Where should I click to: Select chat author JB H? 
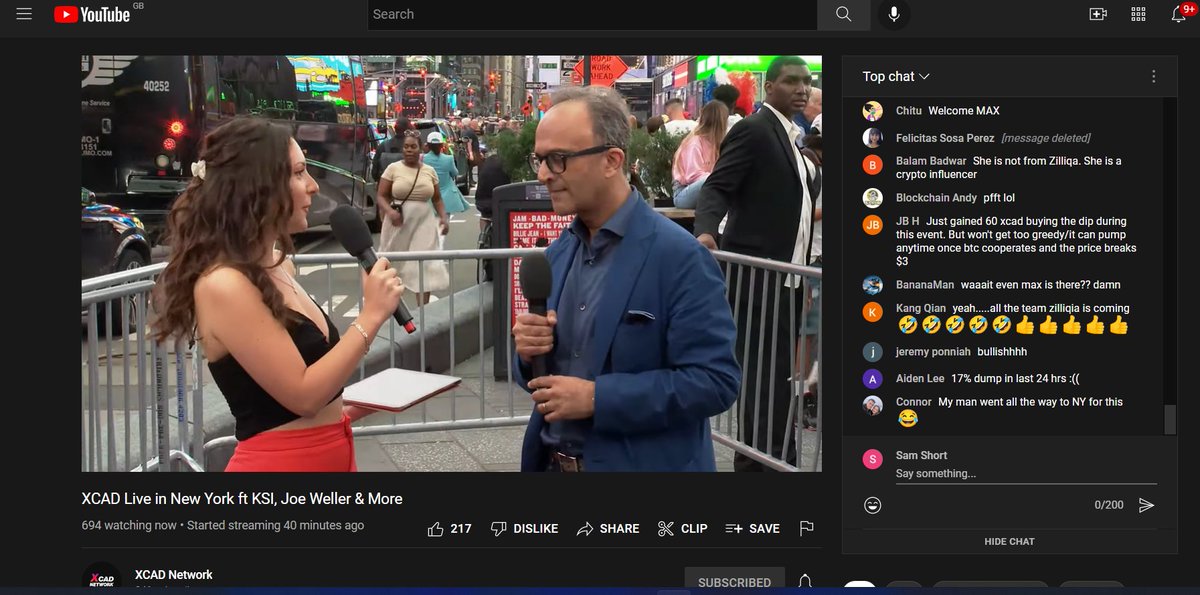coord(908,221)
